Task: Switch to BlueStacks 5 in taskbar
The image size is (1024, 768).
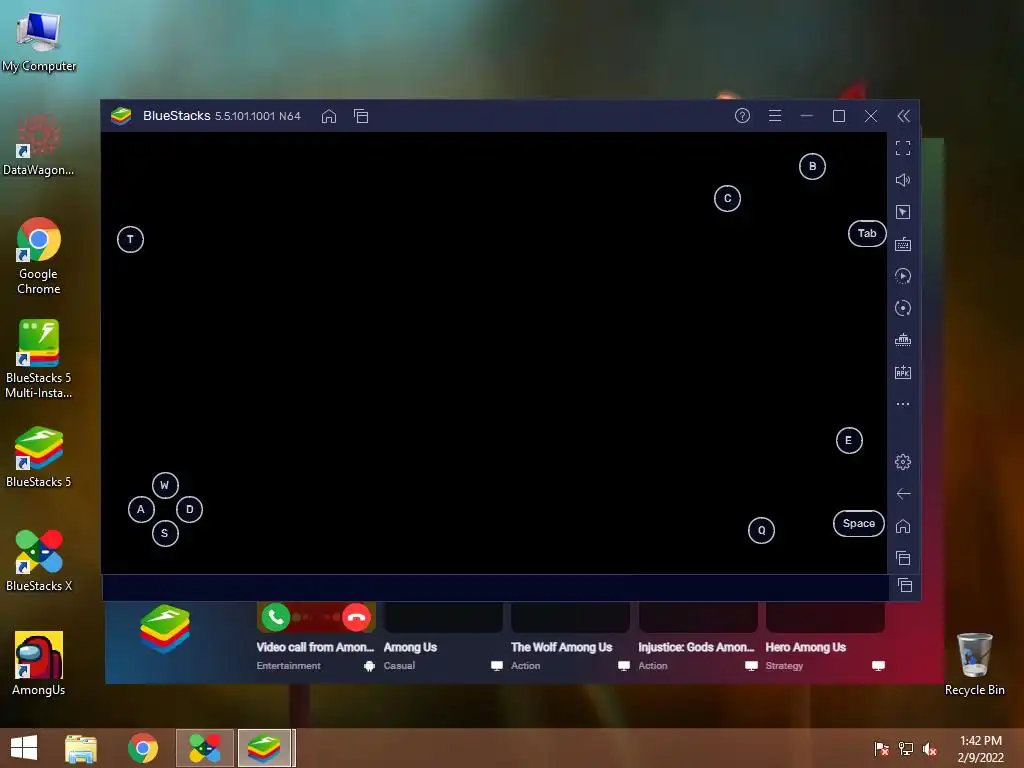Action: tap(264, 748)
